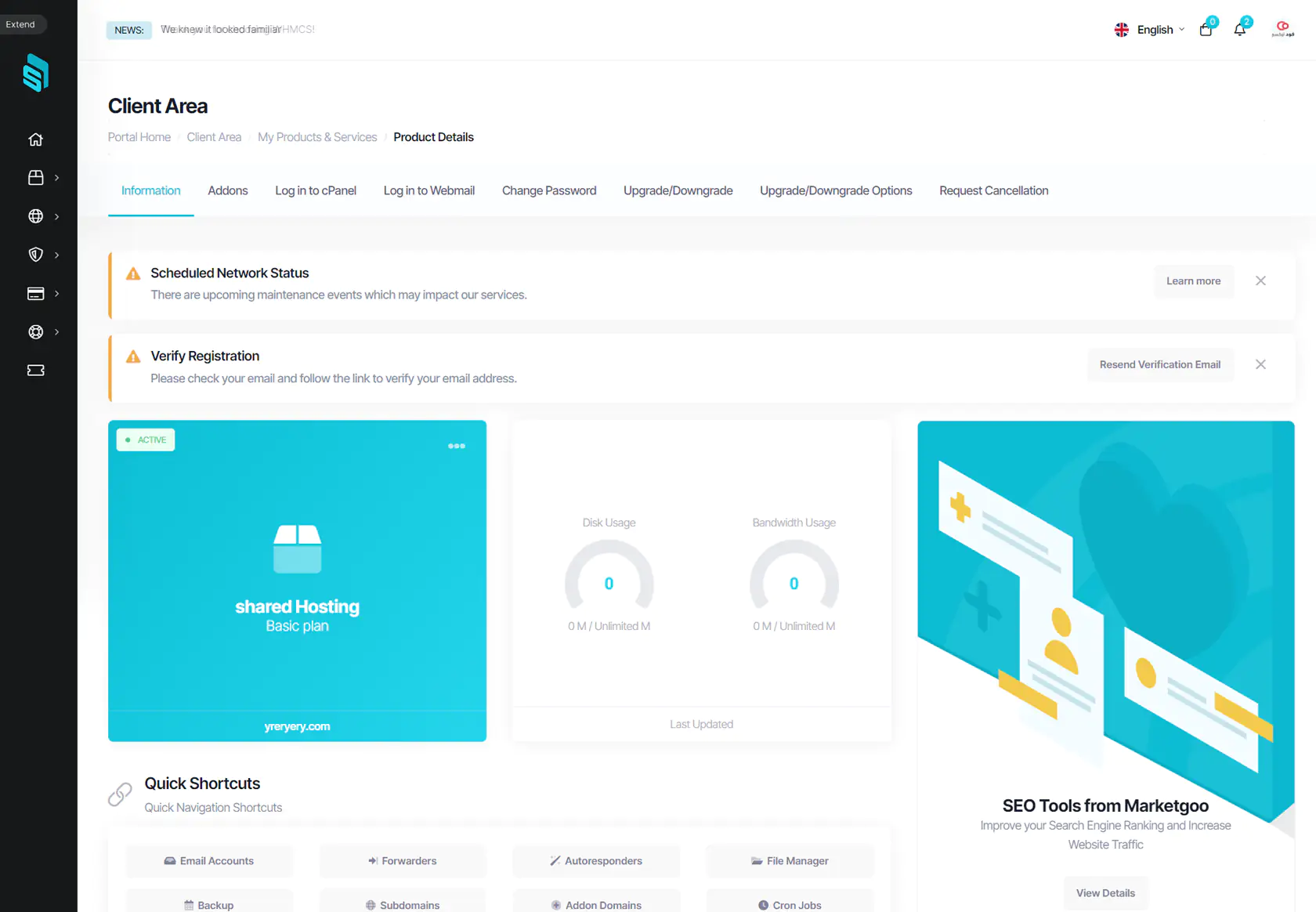1316x912 pixels.
Task: Click the Quick Shortcuts link icon
Action: tap(120, 794)
